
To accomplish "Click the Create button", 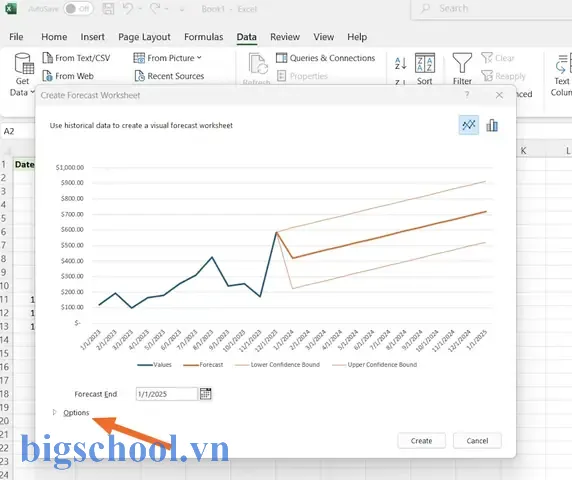I will coord(421,441).
